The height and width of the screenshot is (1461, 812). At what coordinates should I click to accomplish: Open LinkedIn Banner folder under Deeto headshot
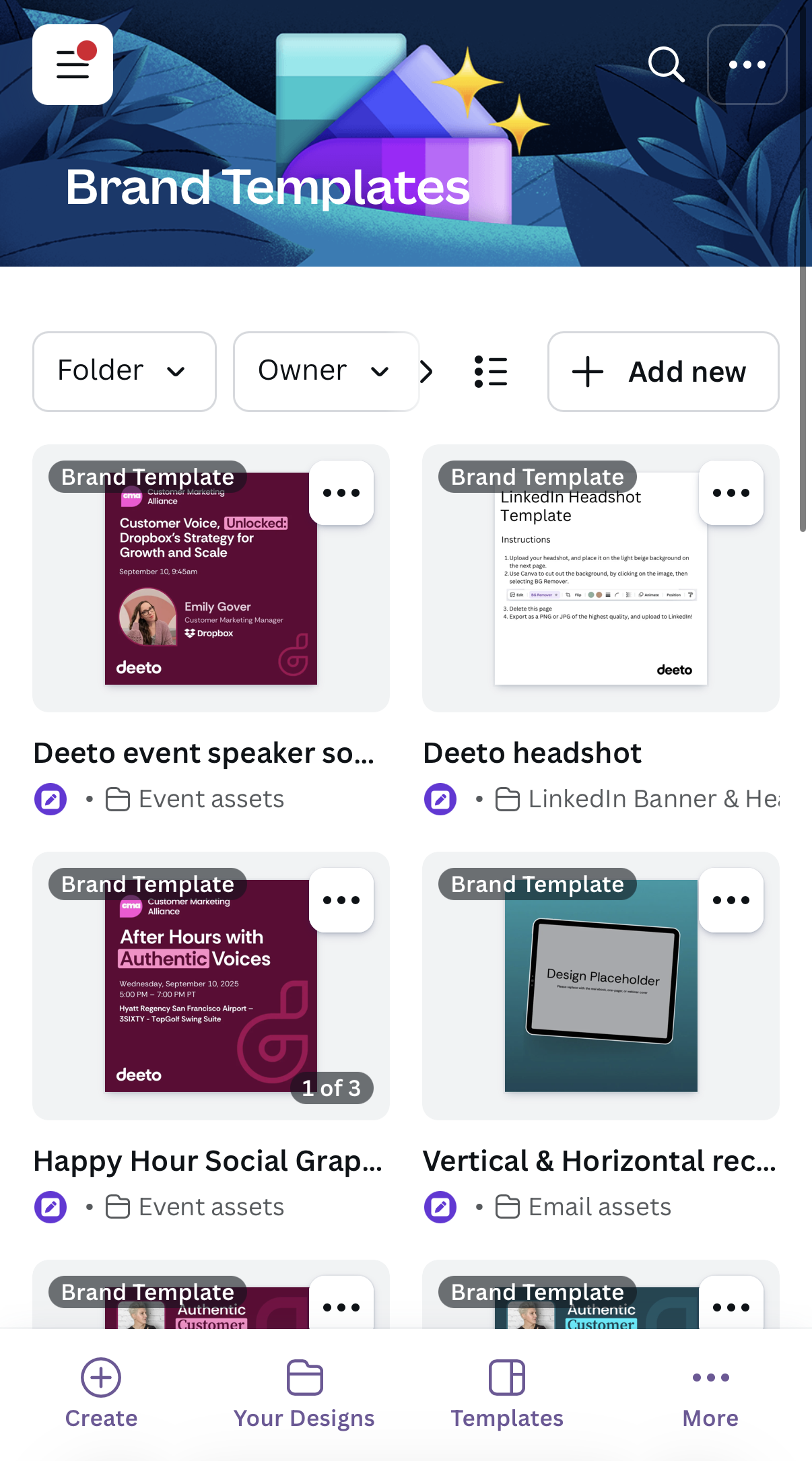click(638, 799)
